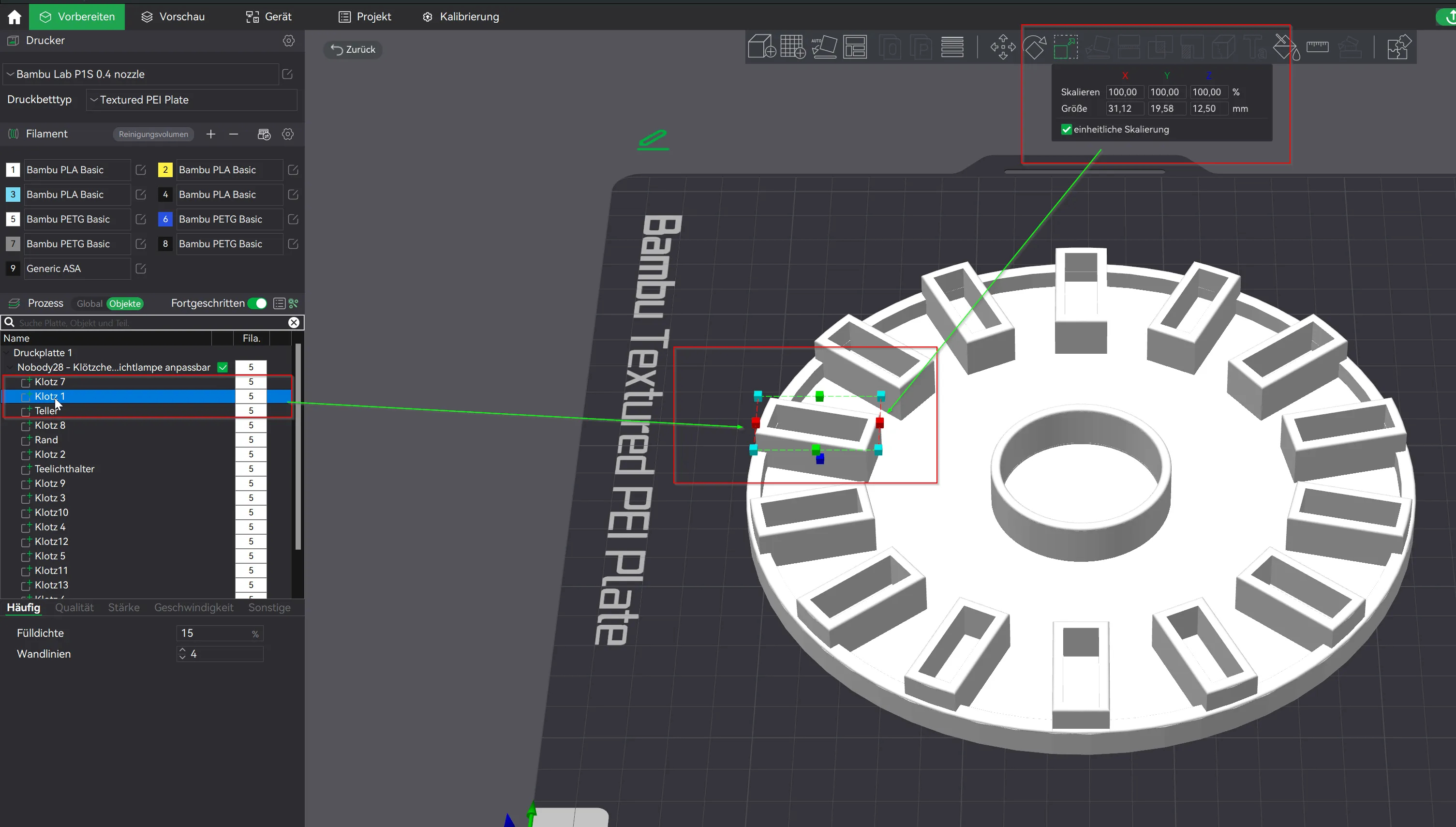Switch to the Vorbereiten tab
1456x827 pixels.
tap(76, 17)
